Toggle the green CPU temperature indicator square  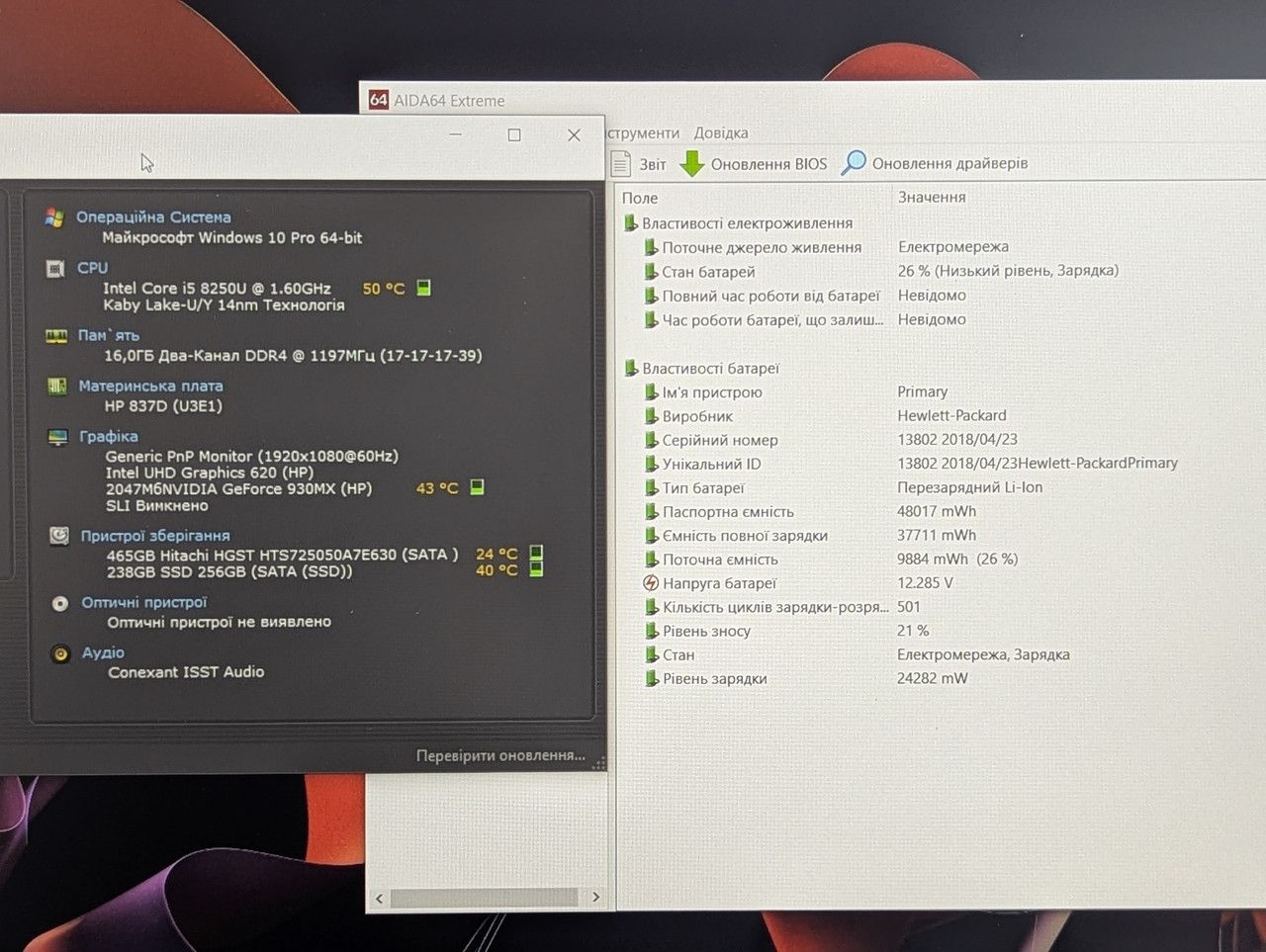coord(423,288)
